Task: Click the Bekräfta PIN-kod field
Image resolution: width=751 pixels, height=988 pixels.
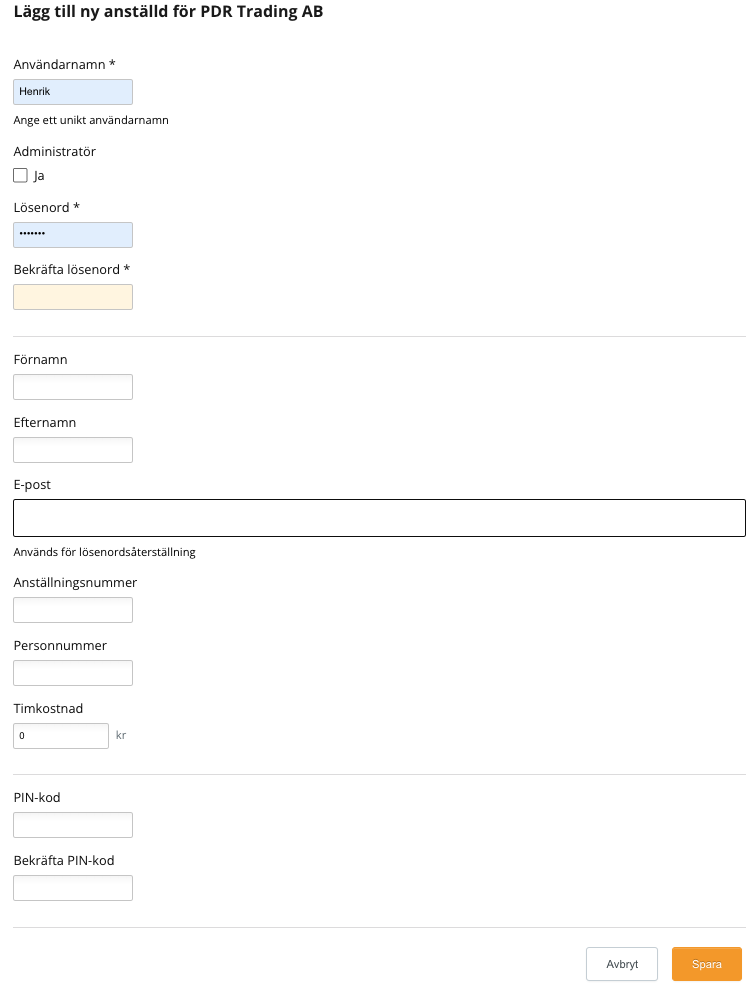Action: (73, 888)
